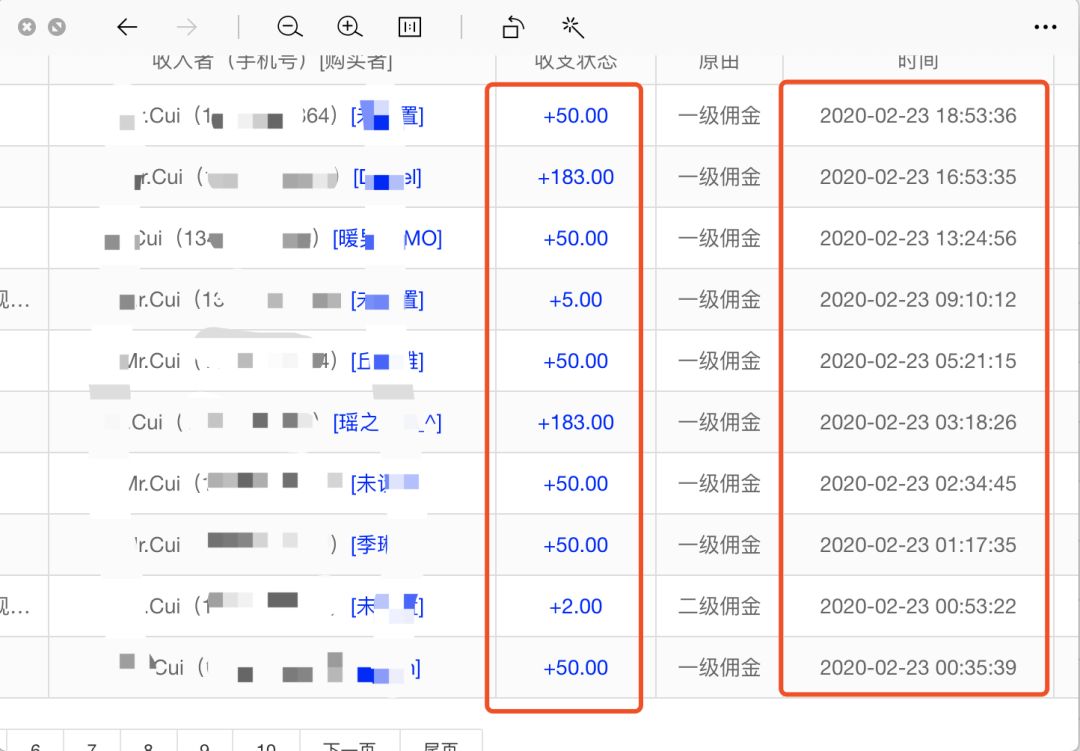This screenshot has height=751, width=1080.
Task: Rotate the image using rotate icon
Action: [x=513, y=27]
